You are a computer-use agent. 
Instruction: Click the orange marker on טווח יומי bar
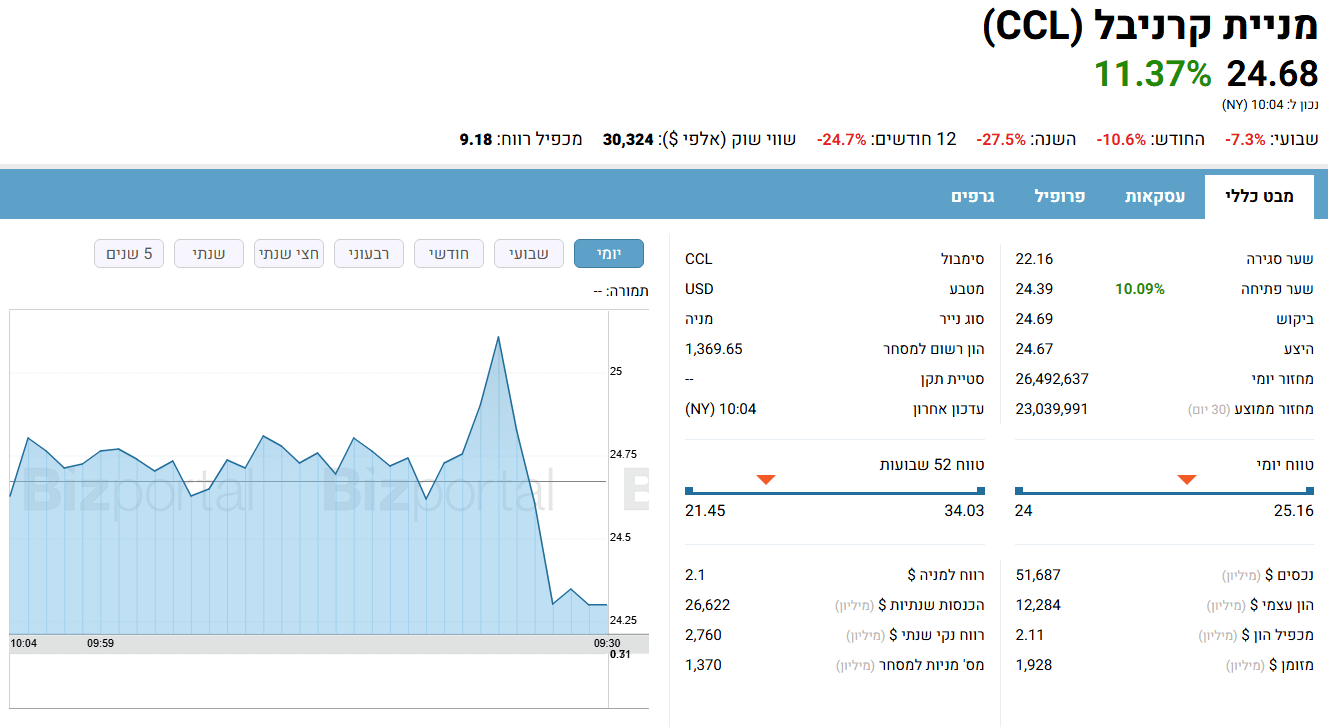(x=1187, y=480)
